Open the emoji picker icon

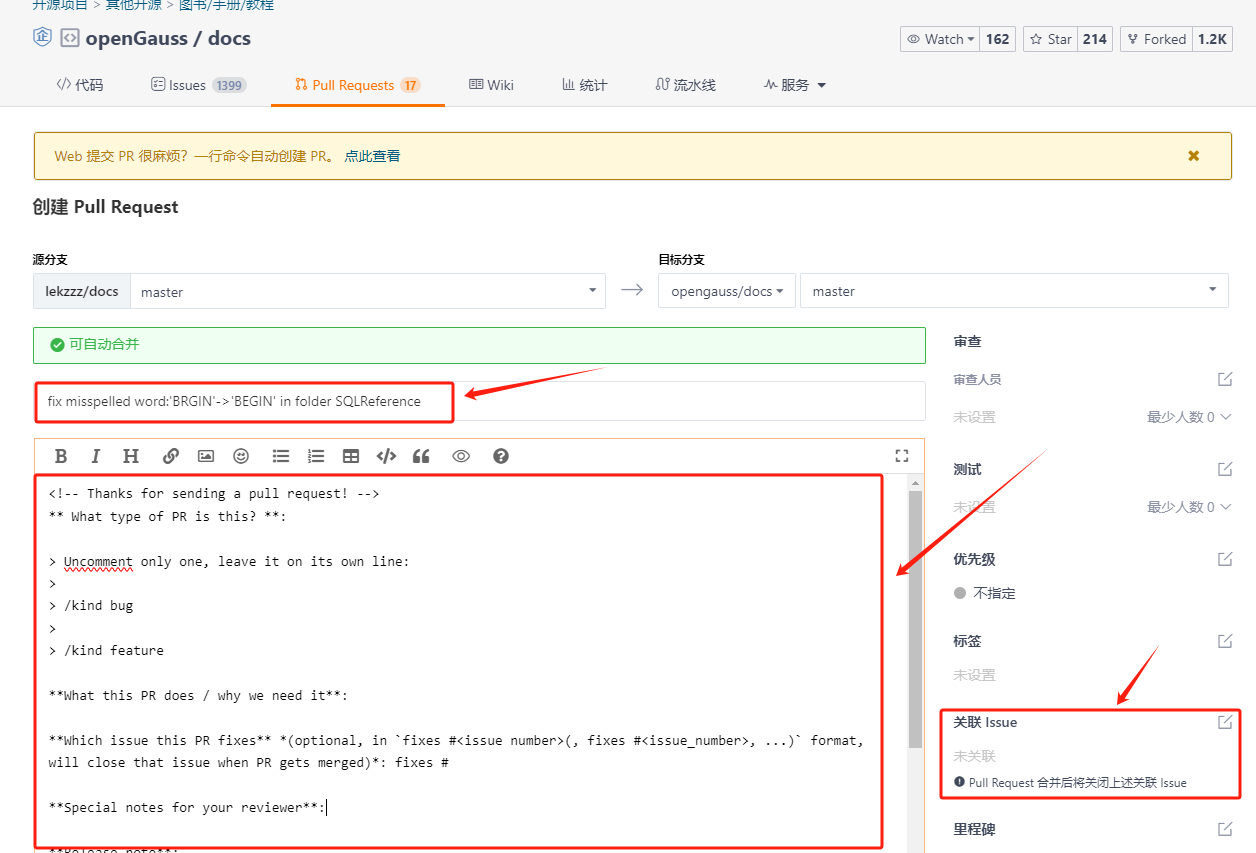pos(241,456)
